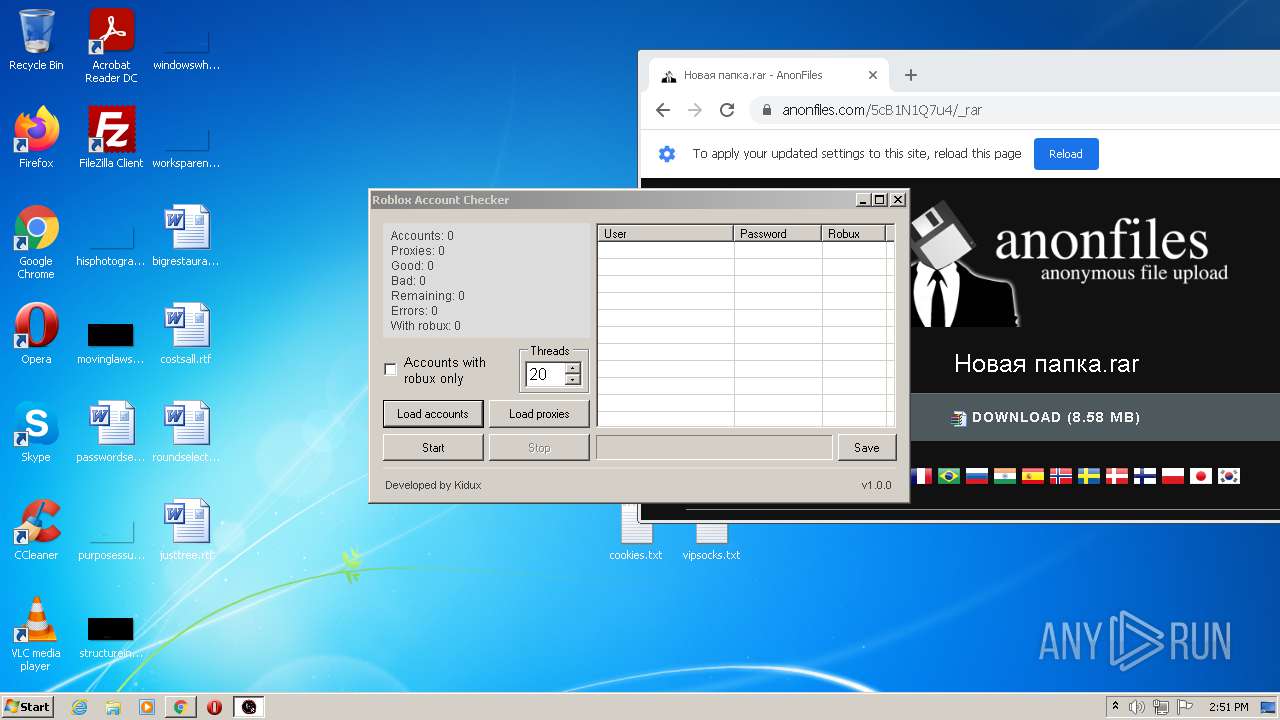Select justtree.rtf document icon
1280x720 pixels.
[x=186, y=530]
